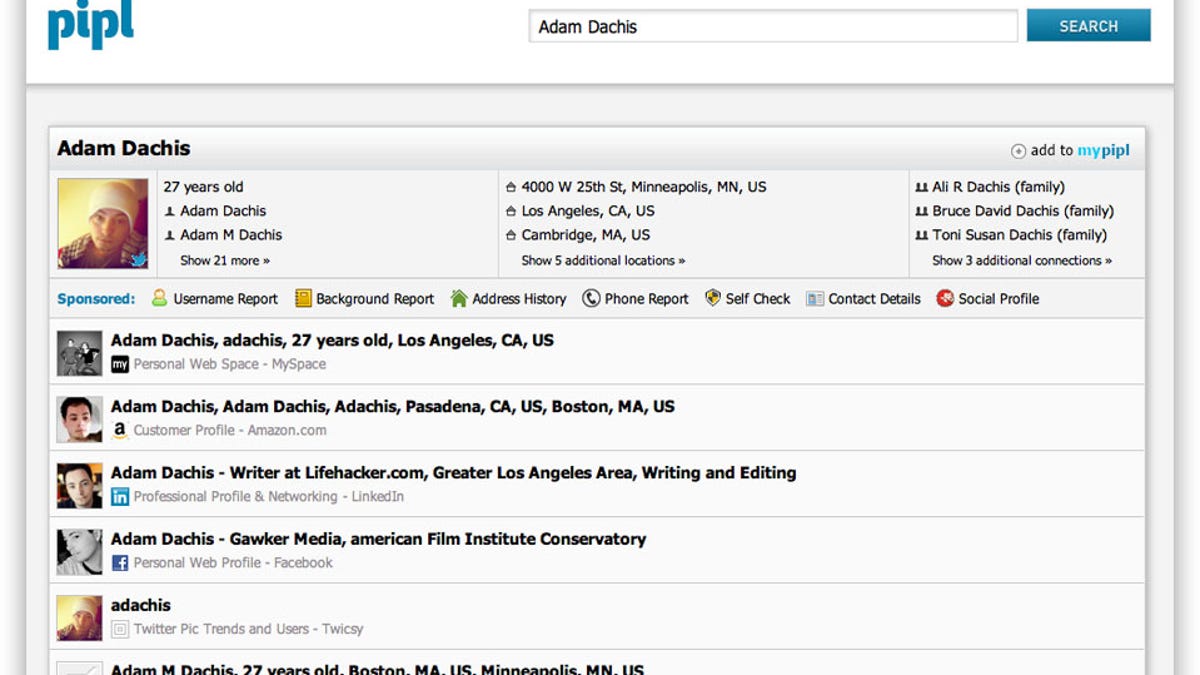
Task: Open the Self Check link
Action: [758, 299]
